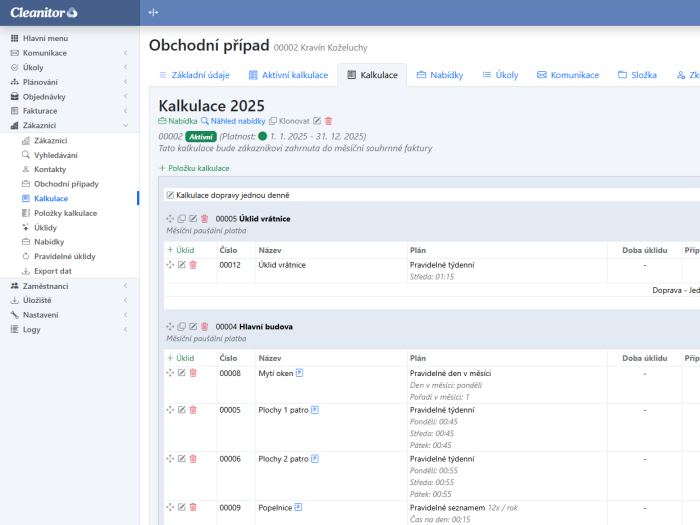
Task: Toggle Kalkulace dopravy jednou denně checkbox
Action: 170,195
